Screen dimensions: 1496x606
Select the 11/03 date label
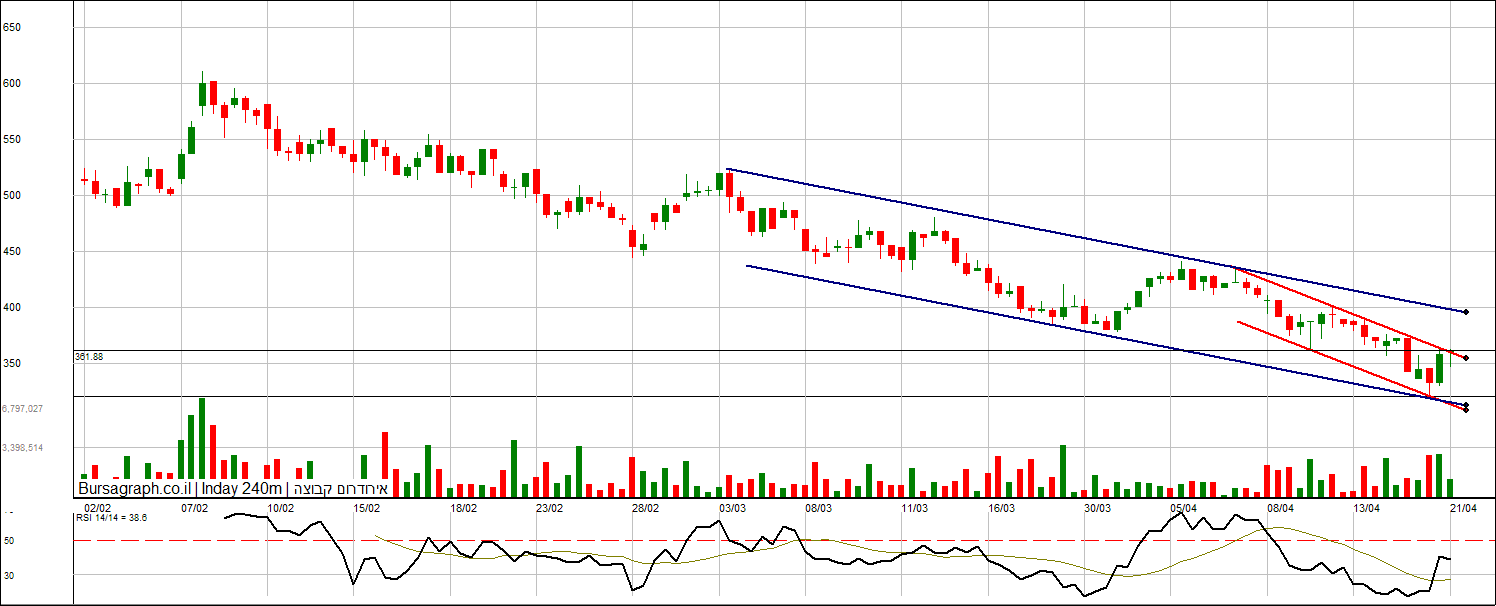pyautogui.click(x=914, y=508)
